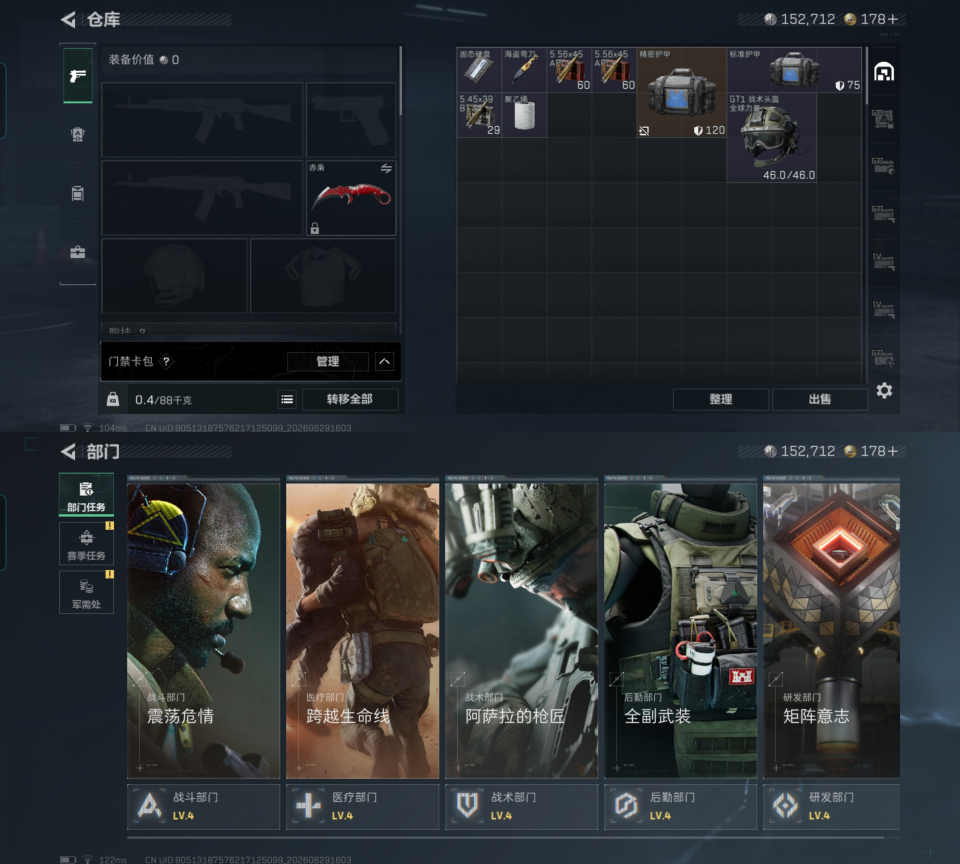Click the Wi-Fi icon beside 104ms
The height and width of the screenshot is (864, 960).
[88, 428]
